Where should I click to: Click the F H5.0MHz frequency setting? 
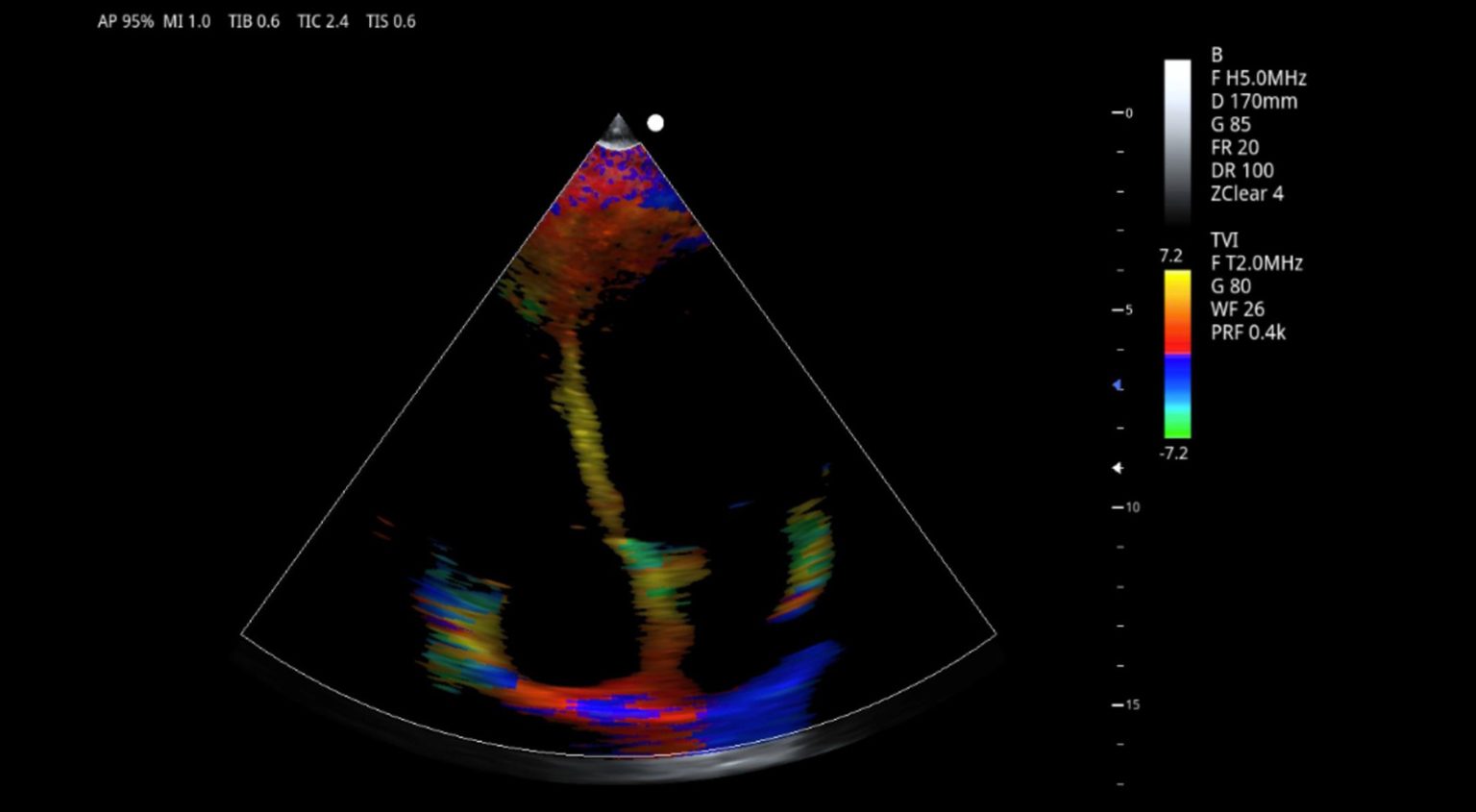pos(1258,79)
